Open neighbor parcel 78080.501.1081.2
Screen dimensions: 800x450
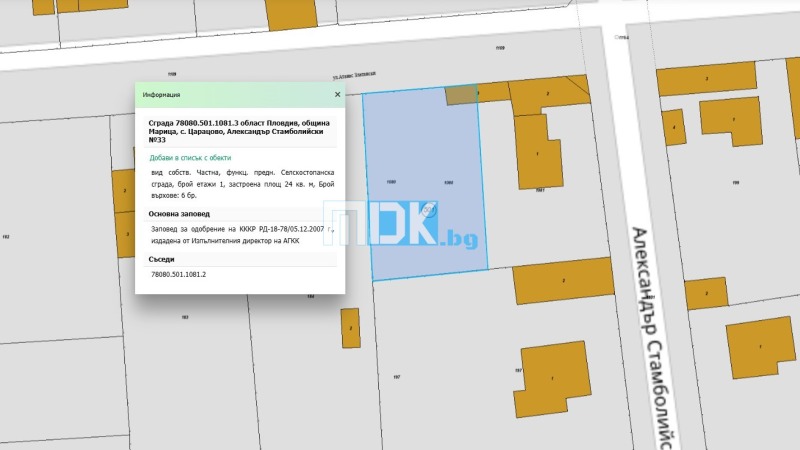point(178,273)
